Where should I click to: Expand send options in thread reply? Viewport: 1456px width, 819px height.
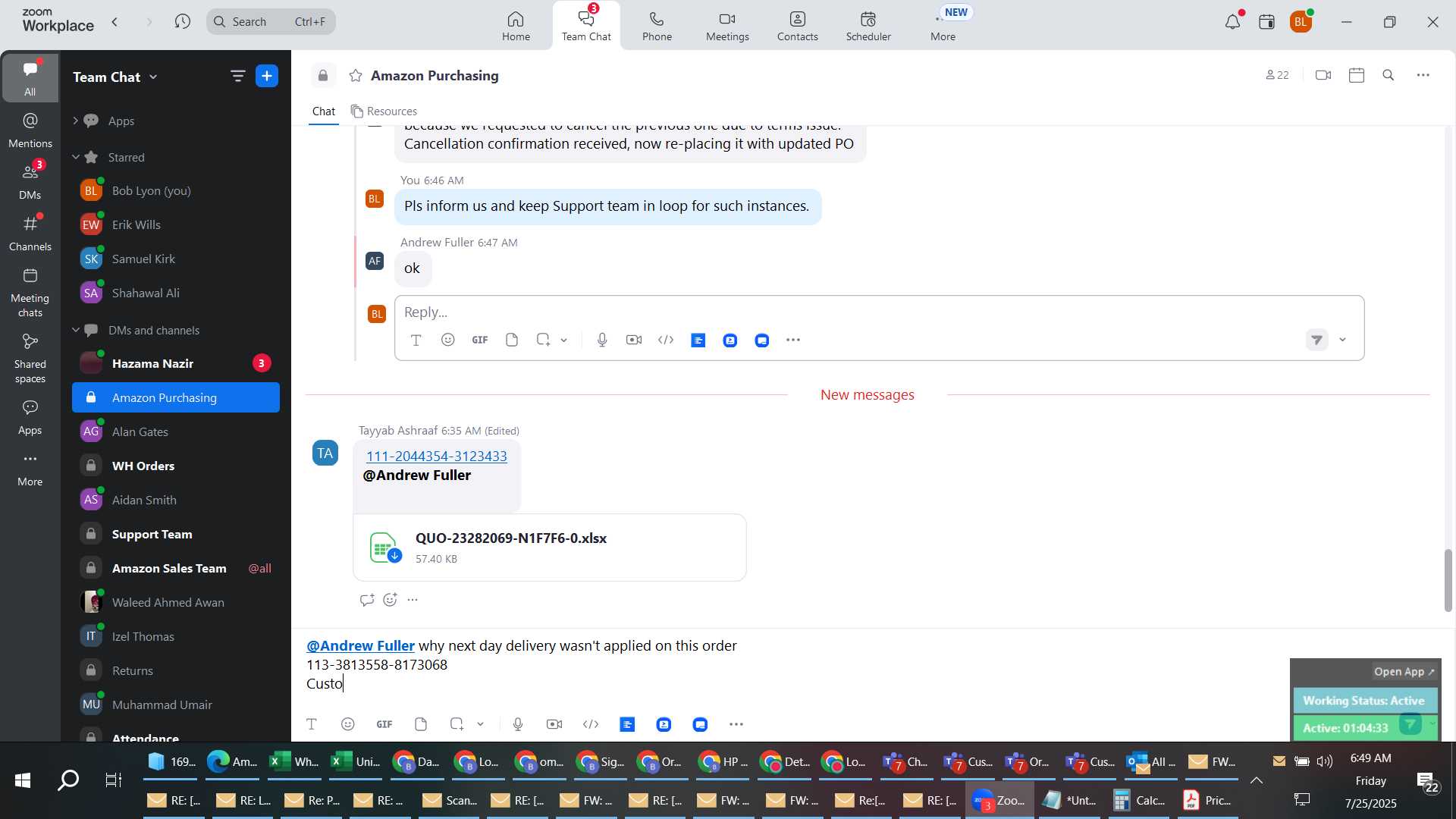point(1343,340)
